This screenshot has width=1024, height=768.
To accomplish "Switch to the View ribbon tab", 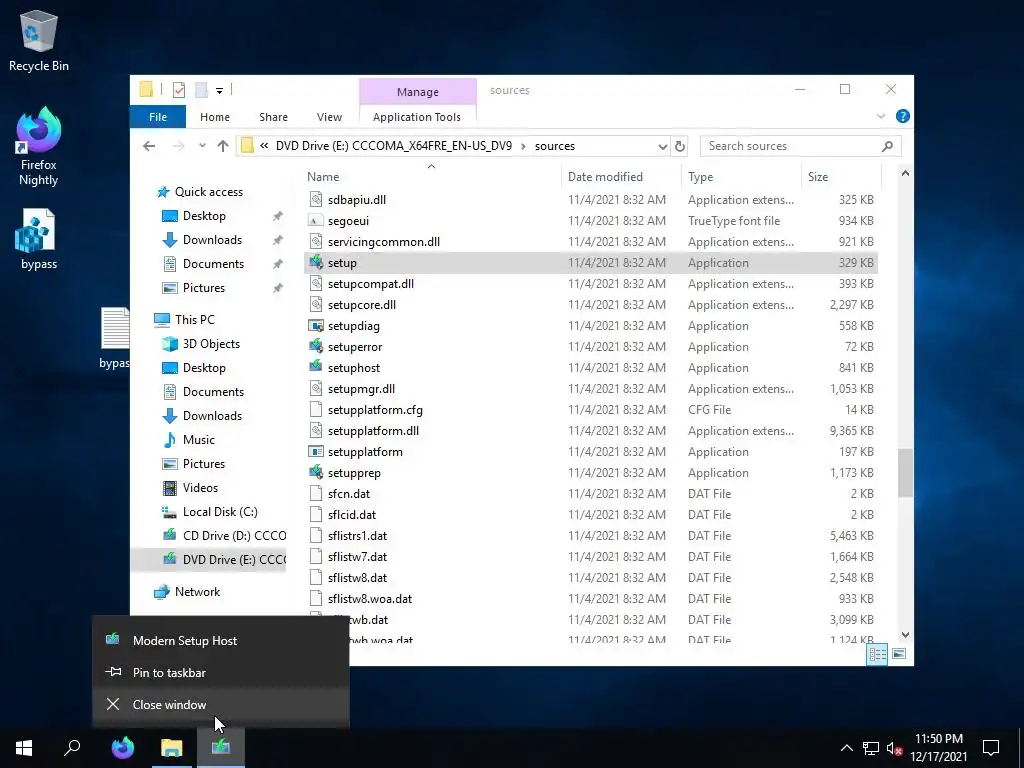I will point(329,117).
